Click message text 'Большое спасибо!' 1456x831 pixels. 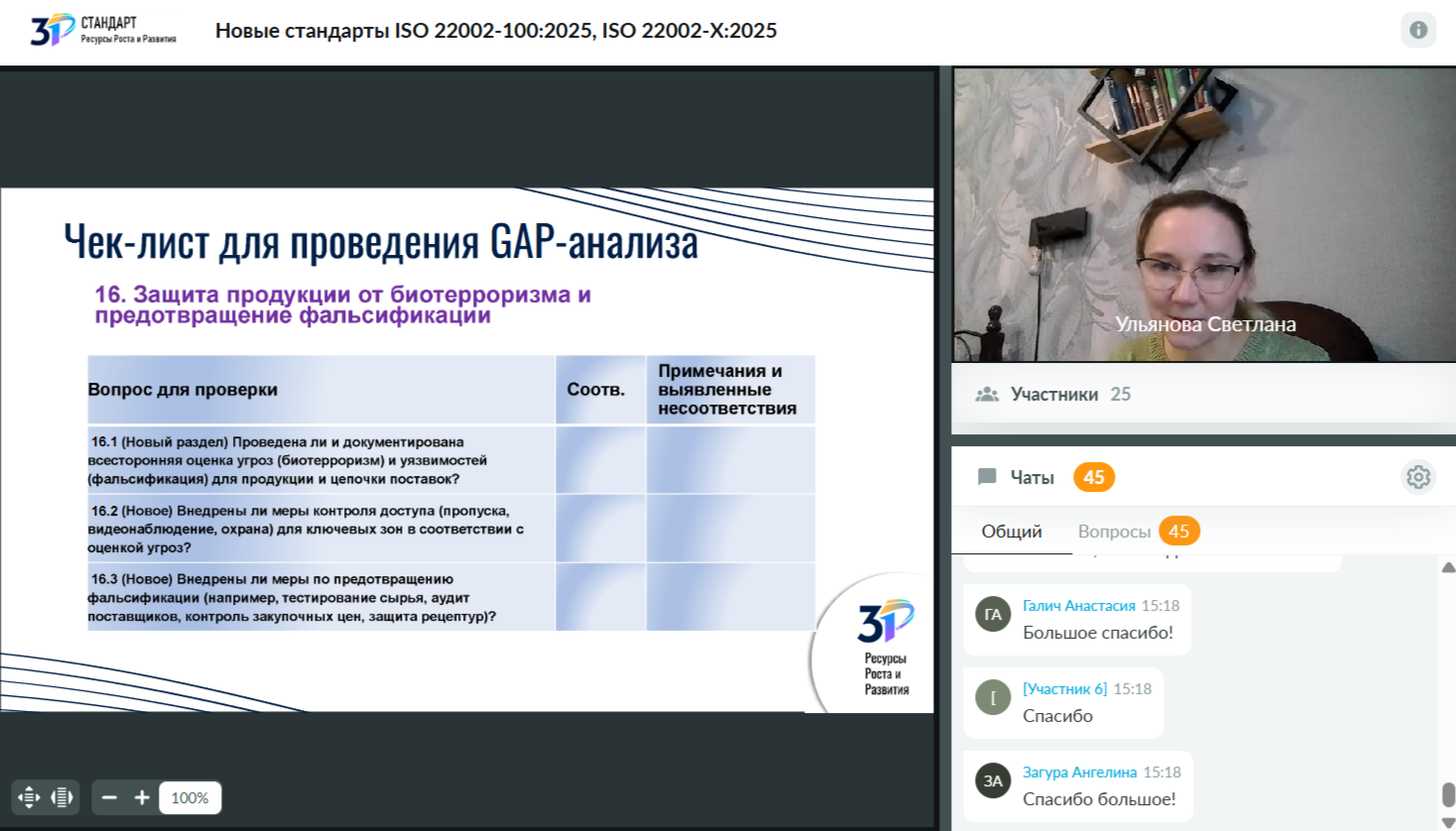pos(1098,633)
